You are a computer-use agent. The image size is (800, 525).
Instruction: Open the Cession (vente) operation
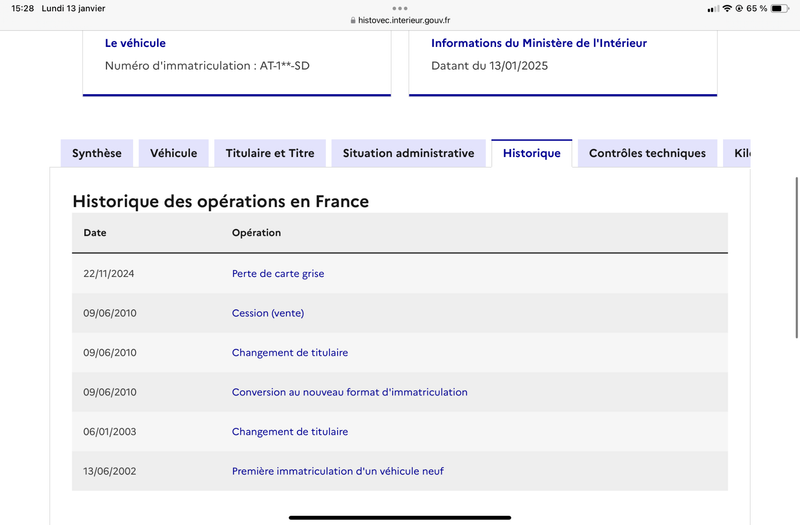(x=268, y=313)
